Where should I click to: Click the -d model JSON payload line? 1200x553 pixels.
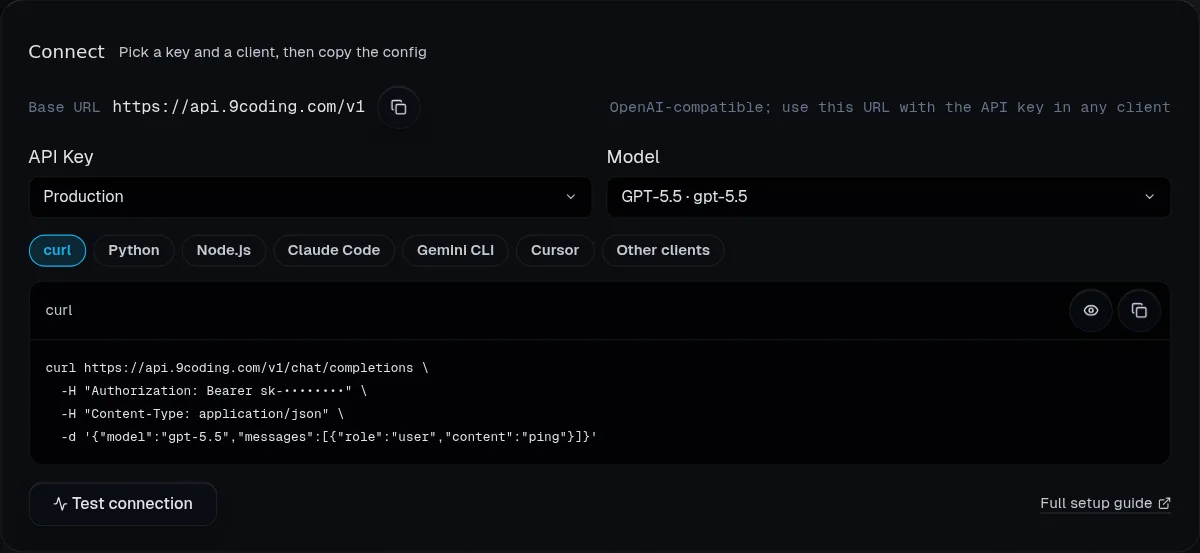pos(329,437)
